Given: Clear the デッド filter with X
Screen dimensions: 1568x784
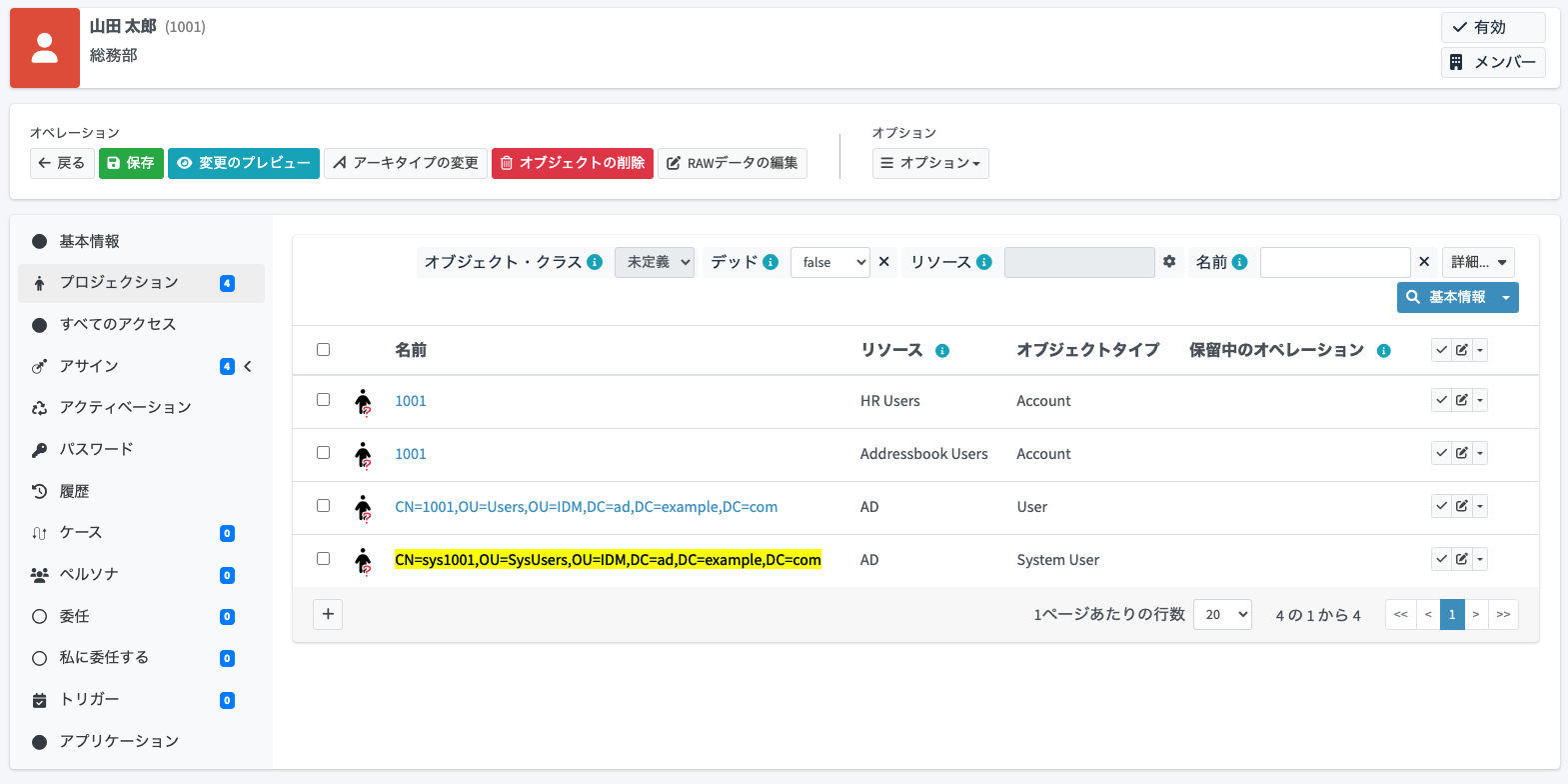Looking at the screenshot, I should click(884, 262).
